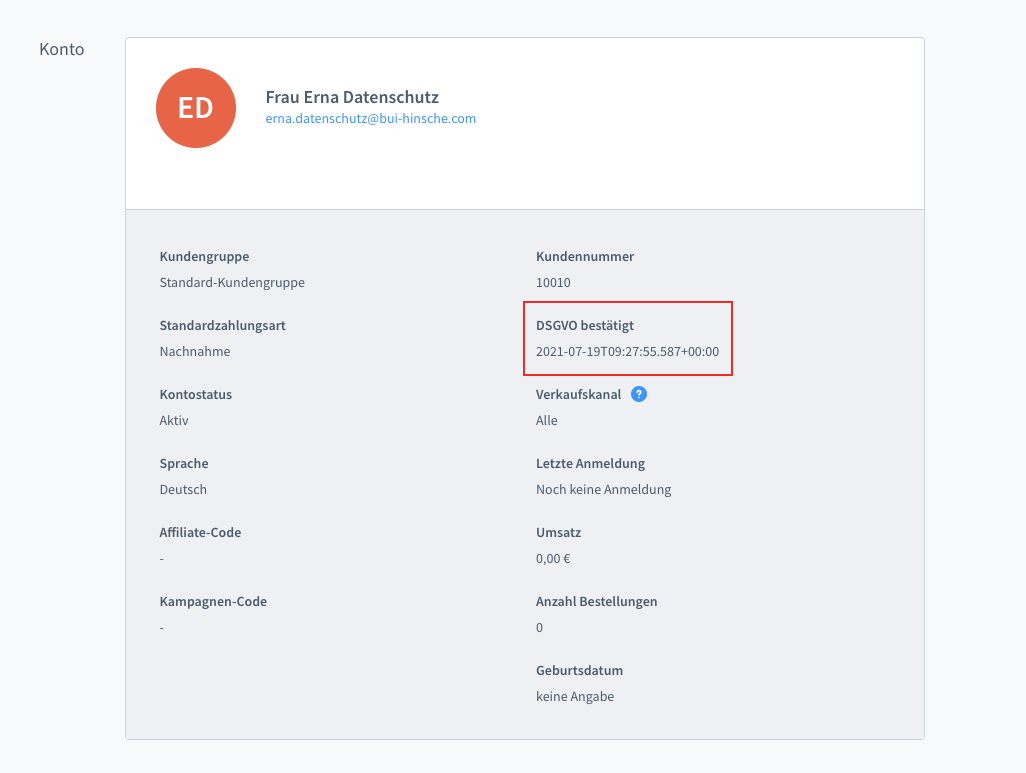This screenshot has height=773, width=1026.
Task: Click the customer number 10010
Action: [553, 282]
